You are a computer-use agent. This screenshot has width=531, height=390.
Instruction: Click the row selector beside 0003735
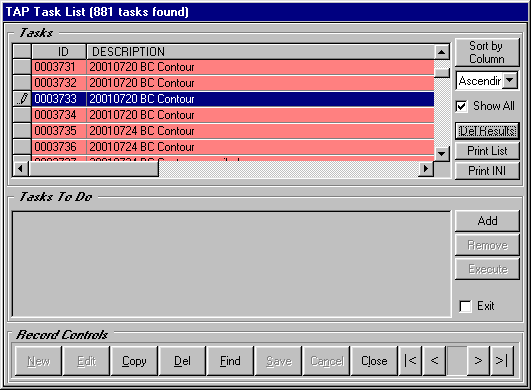pos(22,131)
